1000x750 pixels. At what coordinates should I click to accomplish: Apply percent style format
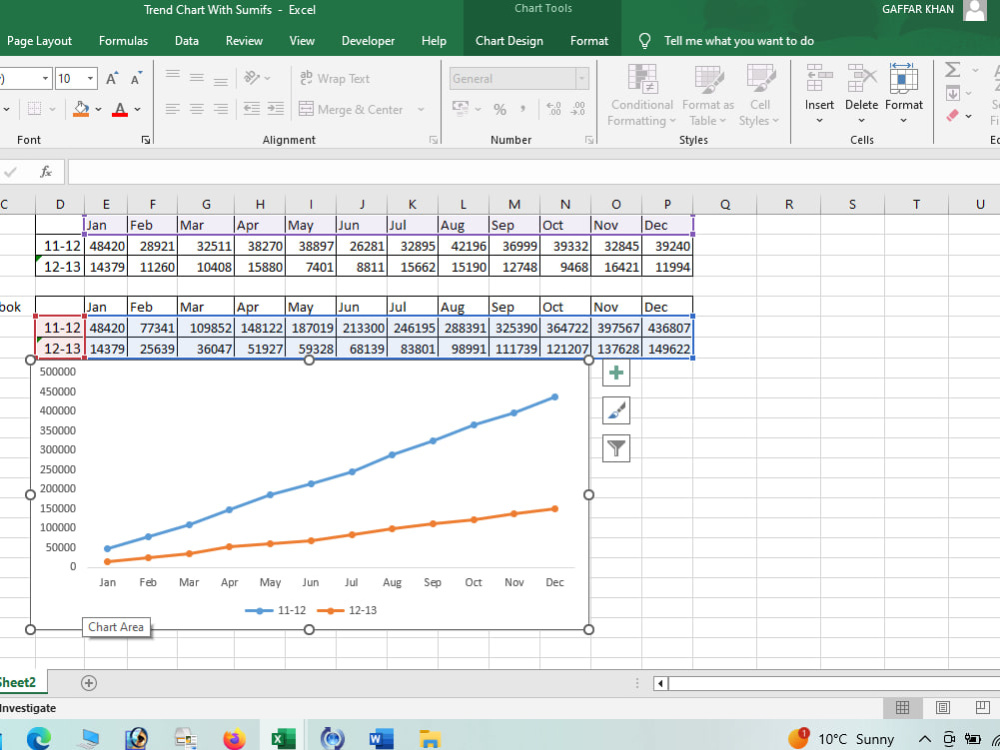500,109
